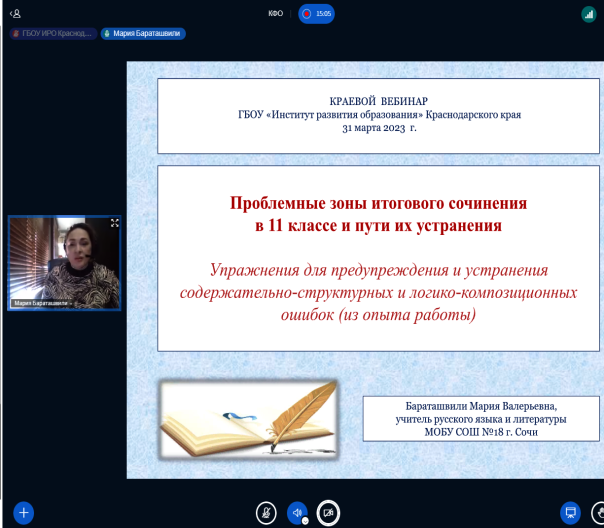604x528 pixels.
Task: Click the slide title Проблемные зоны итогового сочинения
Action: [x=378, y=203]
